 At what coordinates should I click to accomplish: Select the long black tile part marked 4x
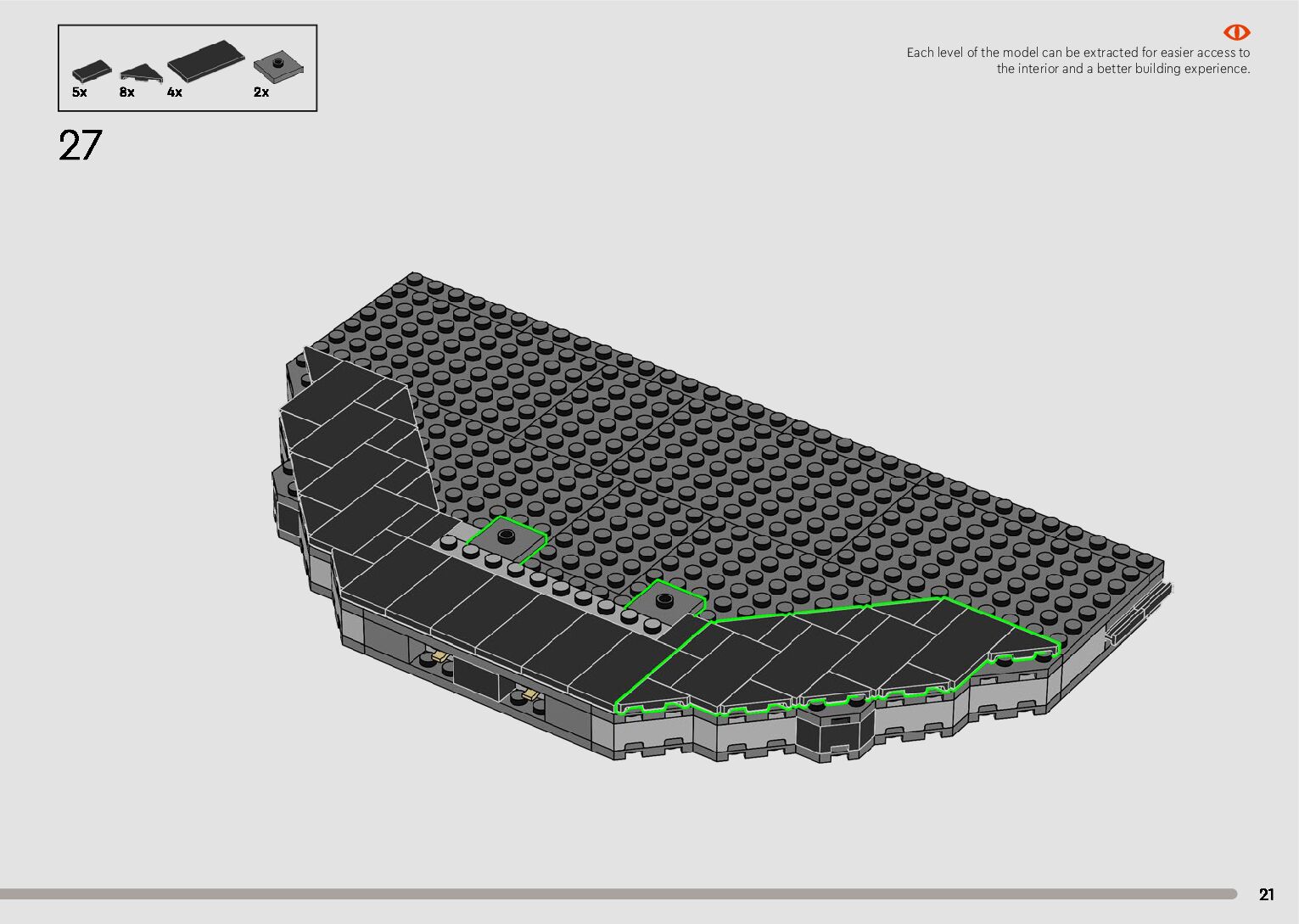click(x=205, y=59)
